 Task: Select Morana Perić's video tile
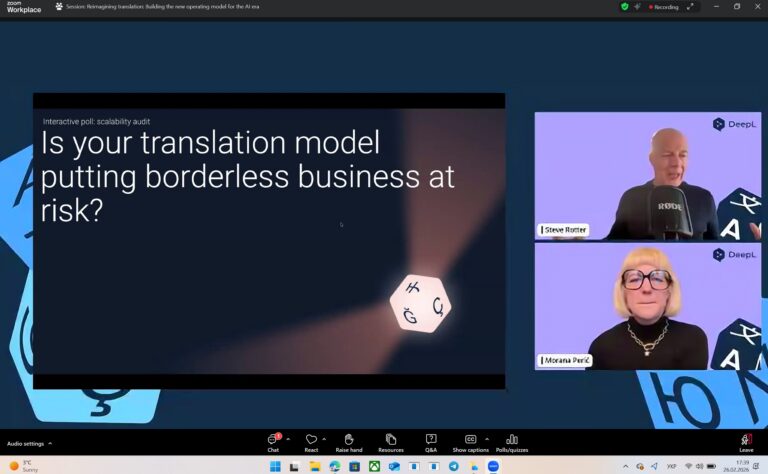[x=648, y=306]
